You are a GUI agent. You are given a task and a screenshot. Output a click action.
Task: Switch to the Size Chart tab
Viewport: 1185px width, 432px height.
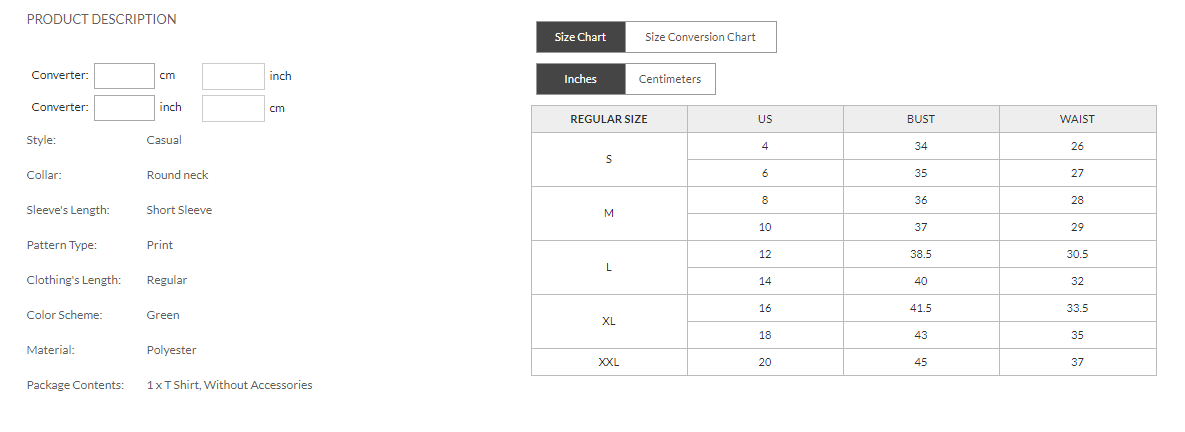coord(581,37)
